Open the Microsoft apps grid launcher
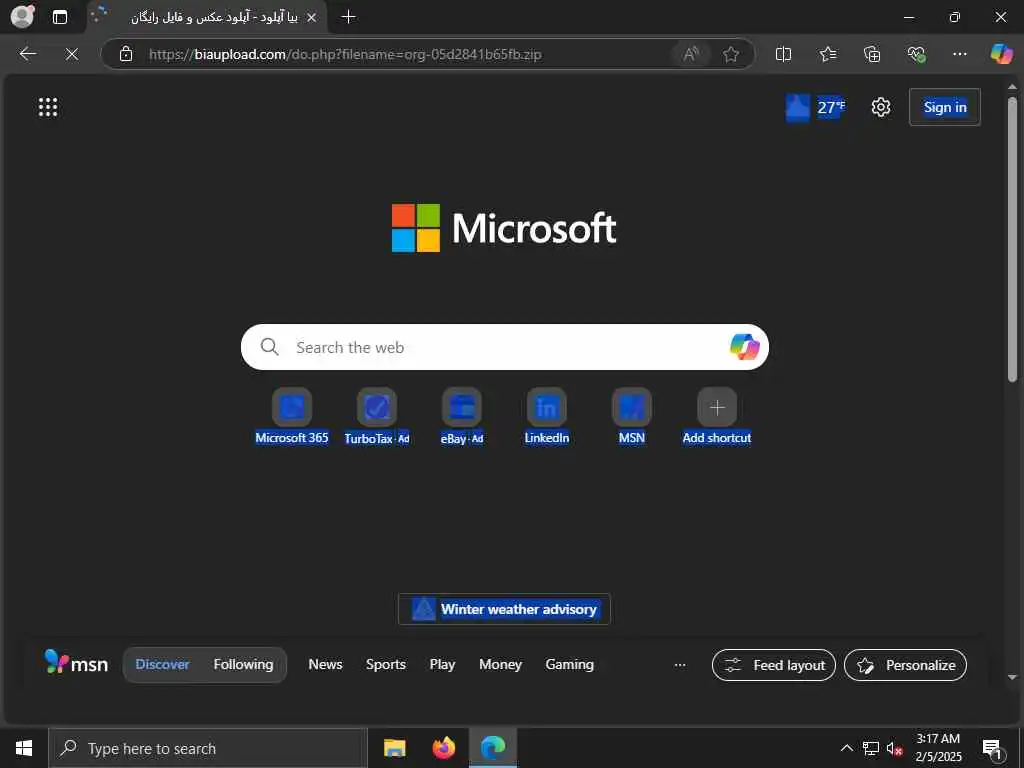 tap(48, 107)
